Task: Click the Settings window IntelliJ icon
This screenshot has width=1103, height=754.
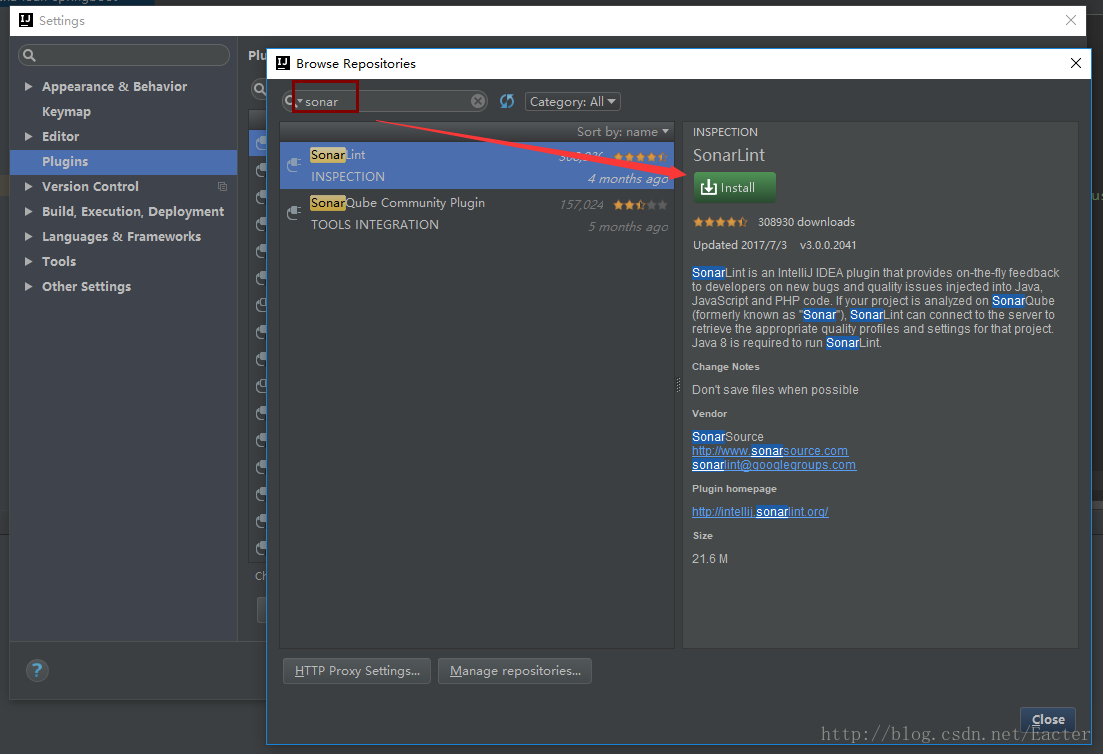Action: click(26, 20)
